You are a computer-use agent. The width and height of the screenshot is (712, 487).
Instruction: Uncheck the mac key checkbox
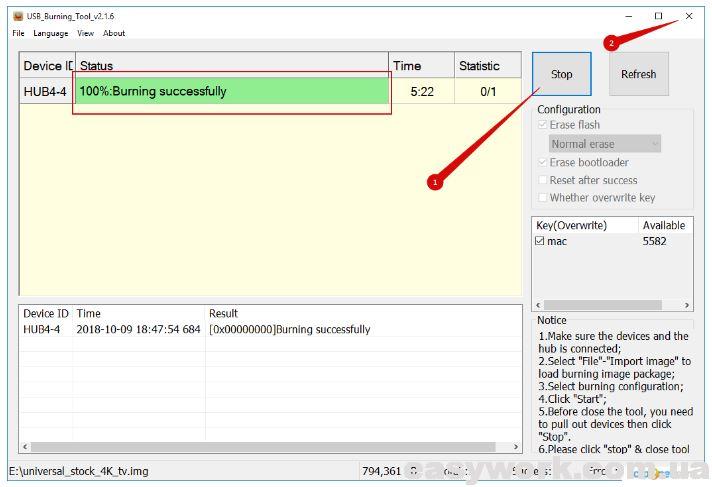[541, 241]
